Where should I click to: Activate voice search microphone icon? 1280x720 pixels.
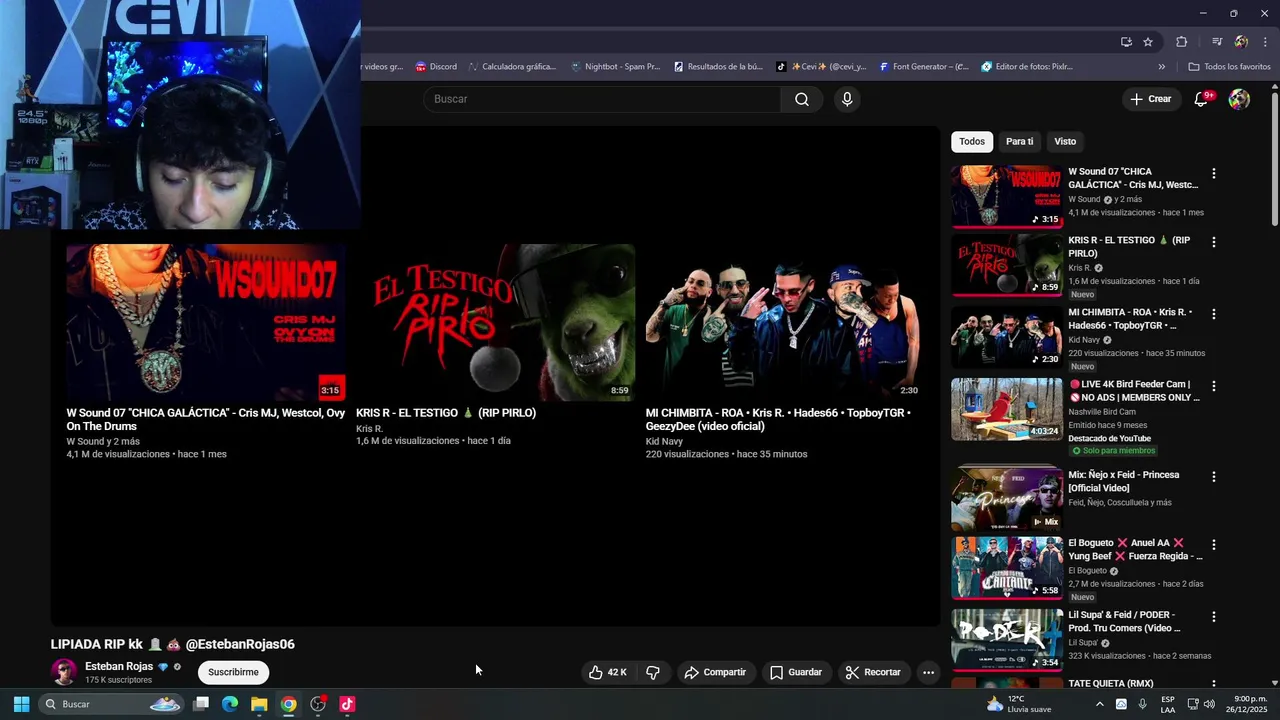(x=847, y=99)
